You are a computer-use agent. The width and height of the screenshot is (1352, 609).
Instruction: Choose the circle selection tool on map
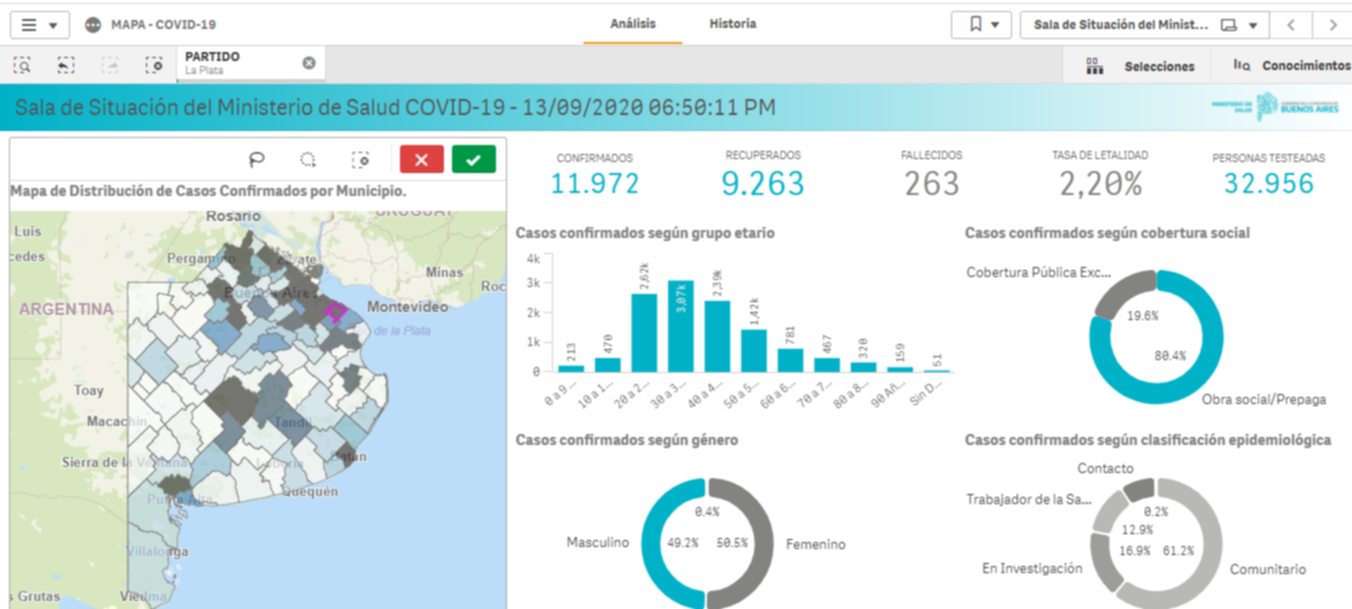(309, 160)
